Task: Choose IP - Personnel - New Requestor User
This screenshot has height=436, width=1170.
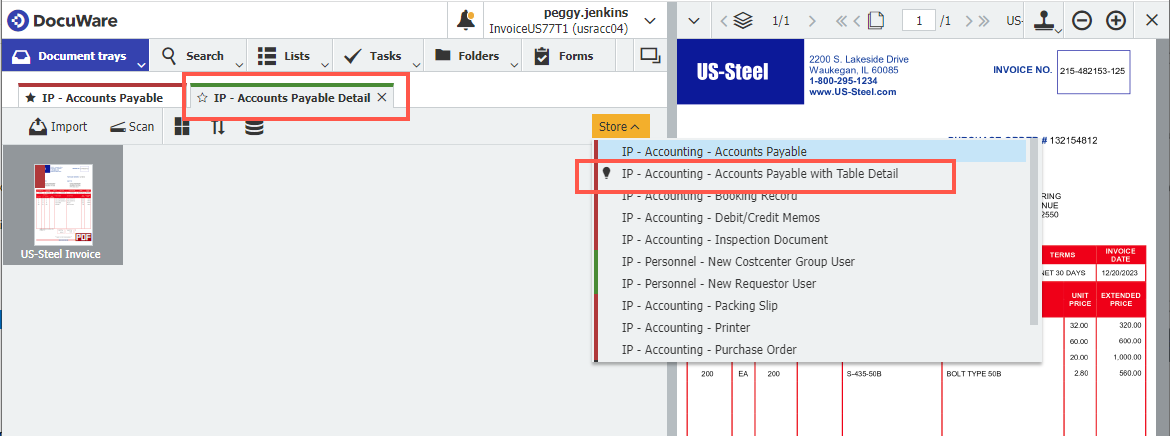Action: 811,284
